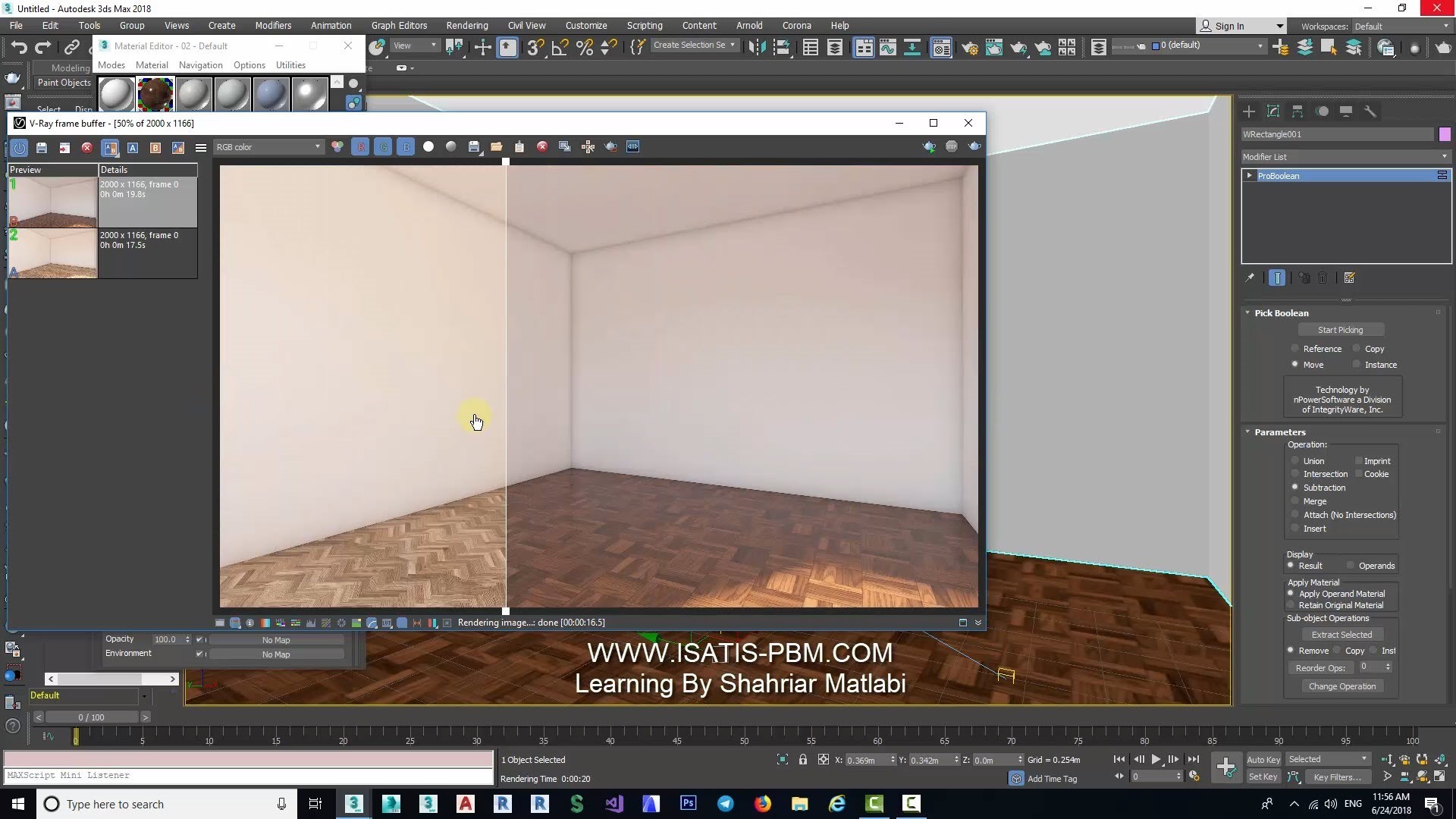Toggle A/B compare icon in frame buffer
1456x819 pixels.
110,148
